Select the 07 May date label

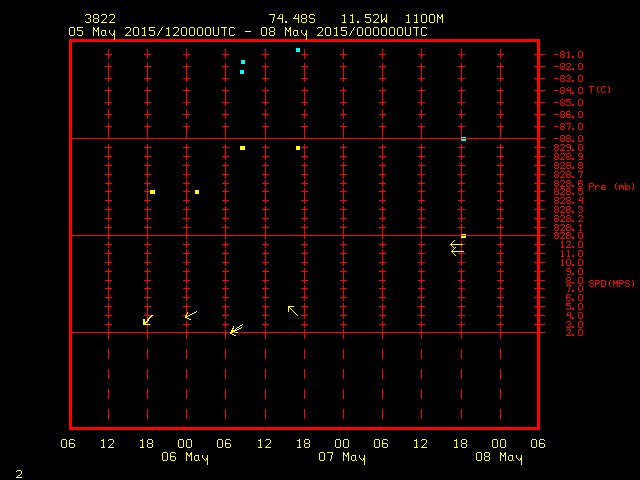pyautogui.click(x=342, y=458)
